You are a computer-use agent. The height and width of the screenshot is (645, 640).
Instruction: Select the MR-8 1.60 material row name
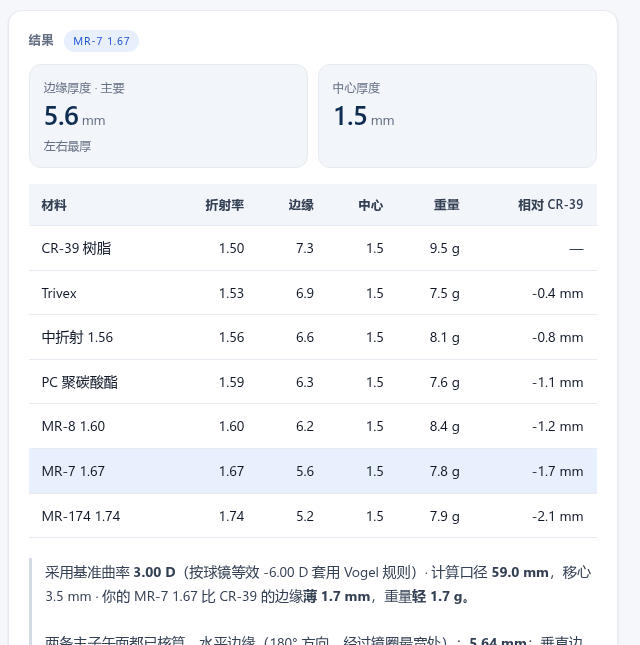(73, 426)
